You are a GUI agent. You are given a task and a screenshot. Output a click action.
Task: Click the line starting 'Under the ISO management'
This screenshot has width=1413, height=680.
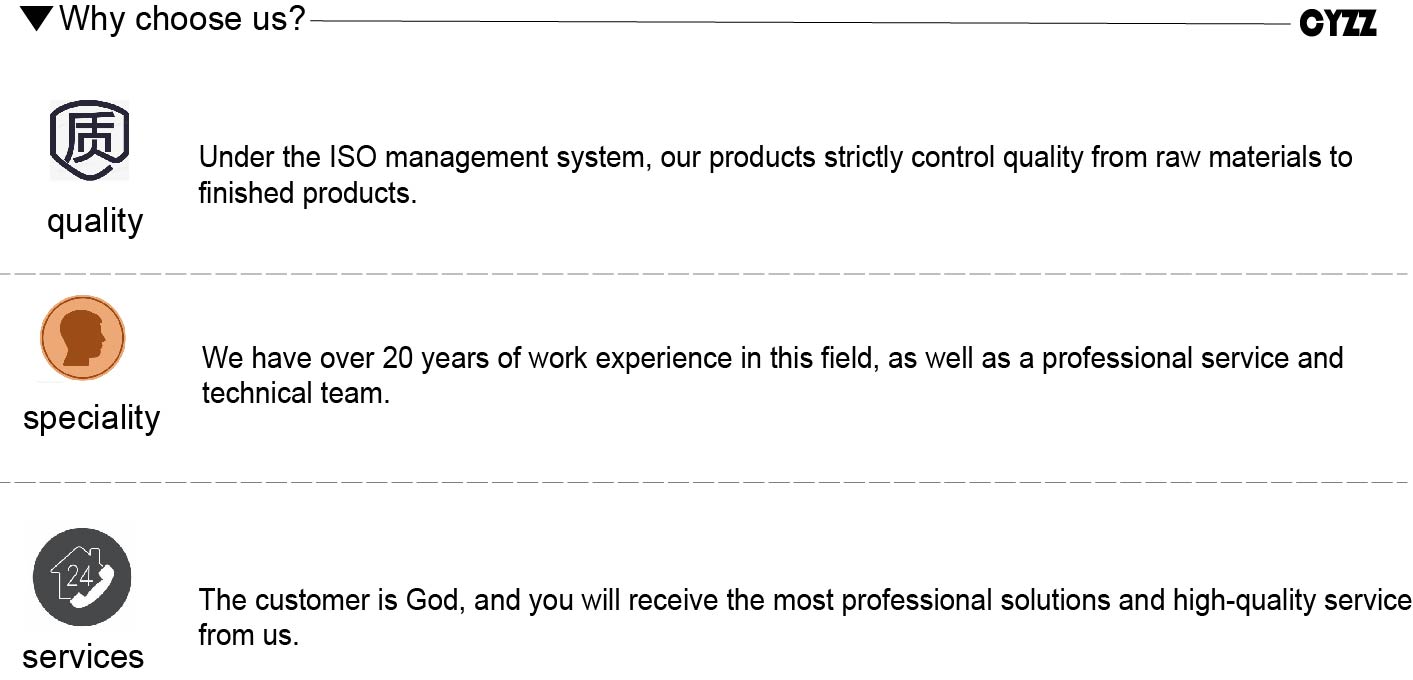tap(775, 158)
